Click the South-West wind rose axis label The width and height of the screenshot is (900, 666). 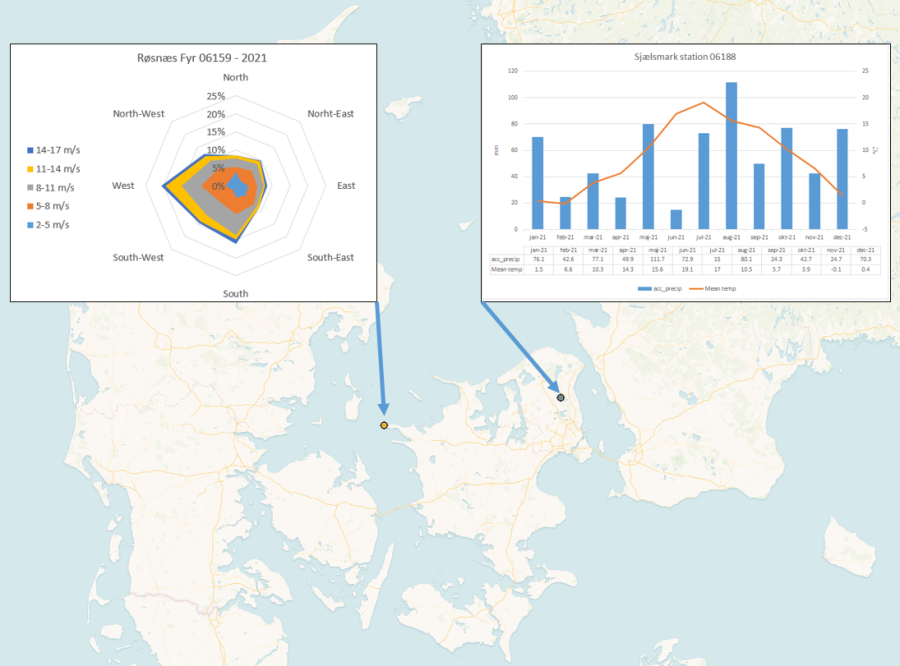(138, 258)
